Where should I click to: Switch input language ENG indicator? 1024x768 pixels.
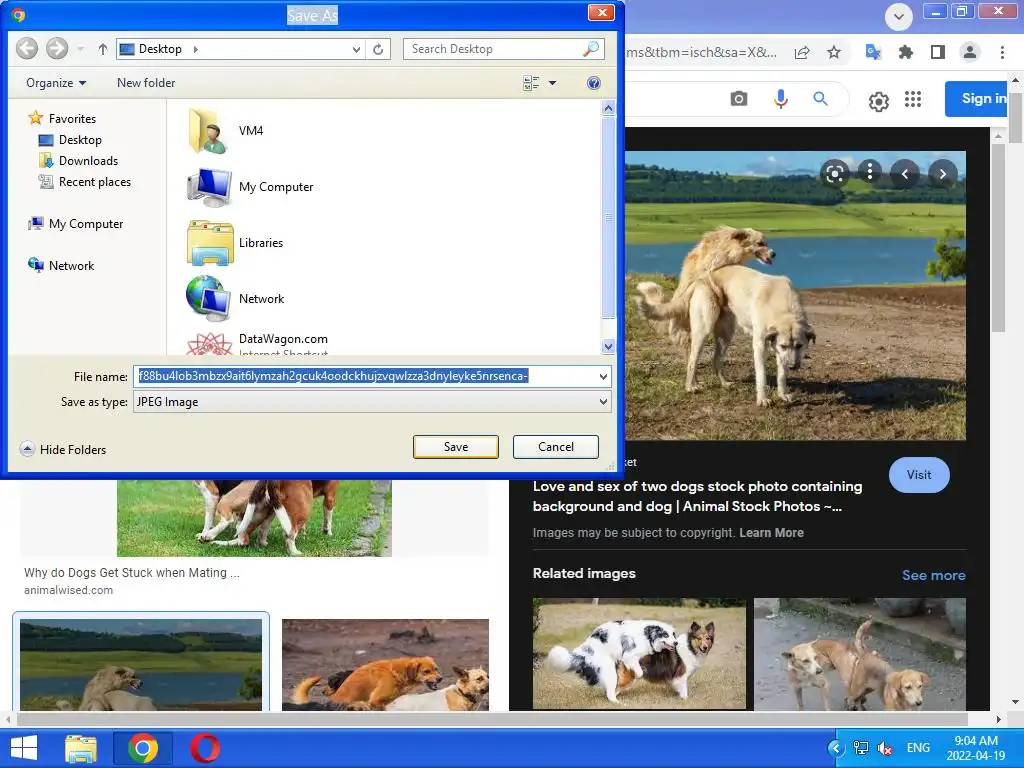point(918,748)
